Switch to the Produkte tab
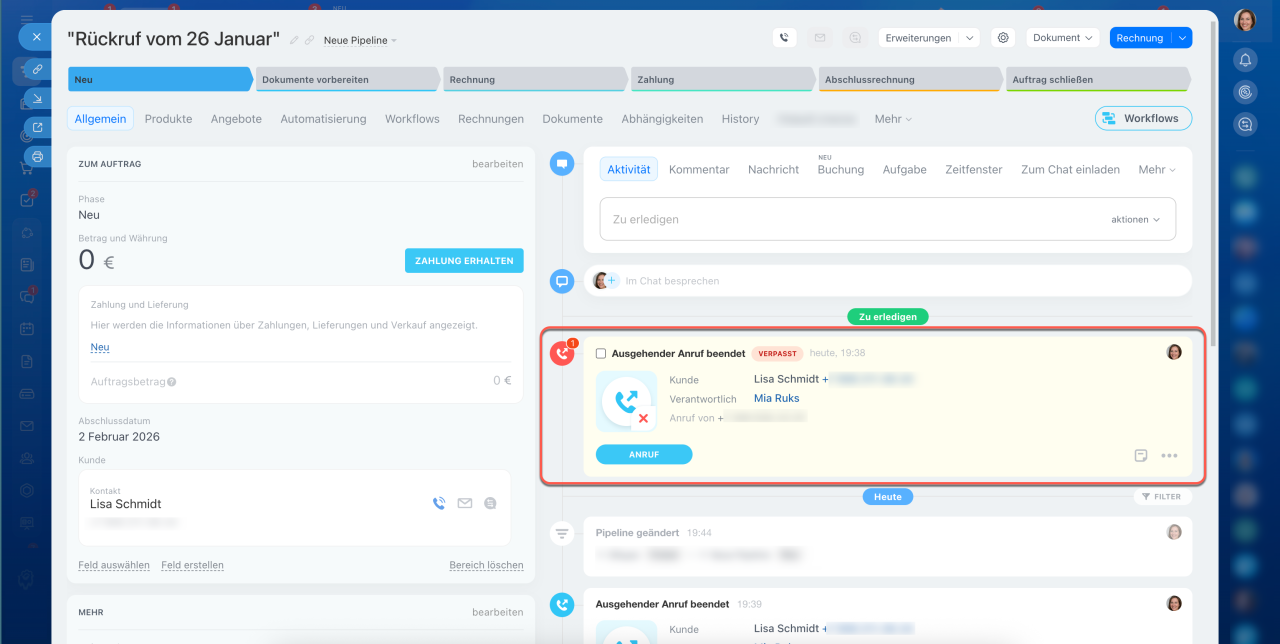The image size is (1280, 644). [168, 118]
